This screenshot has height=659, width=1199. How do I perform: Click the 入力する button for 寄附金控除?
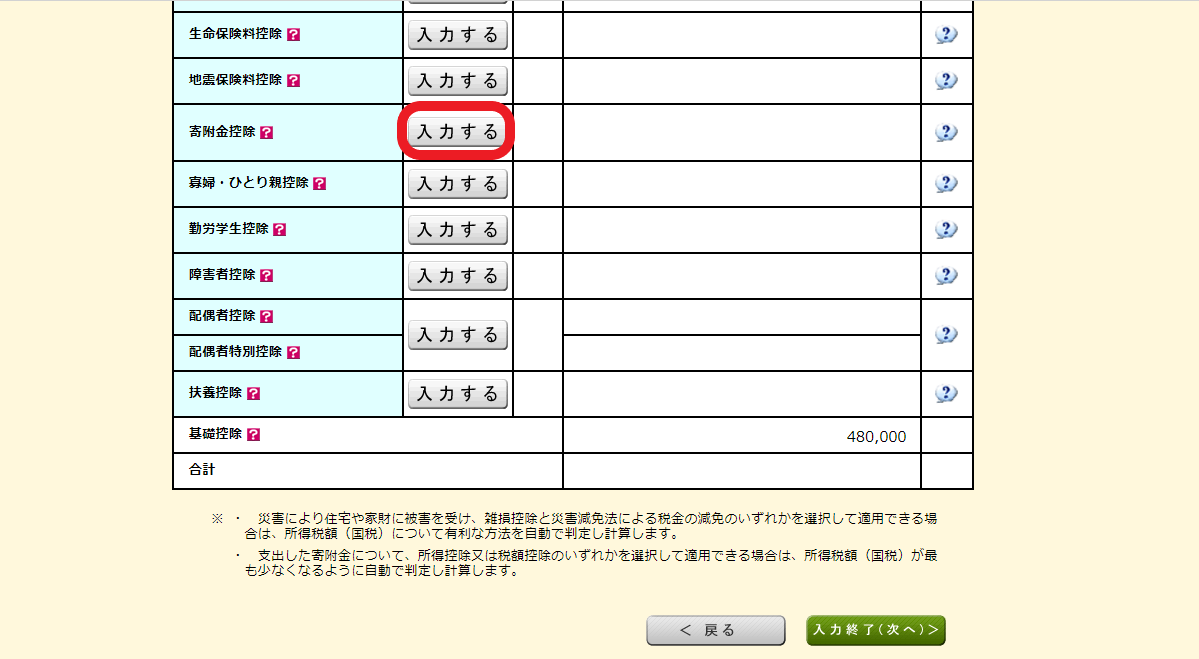(x=457, y=132)
